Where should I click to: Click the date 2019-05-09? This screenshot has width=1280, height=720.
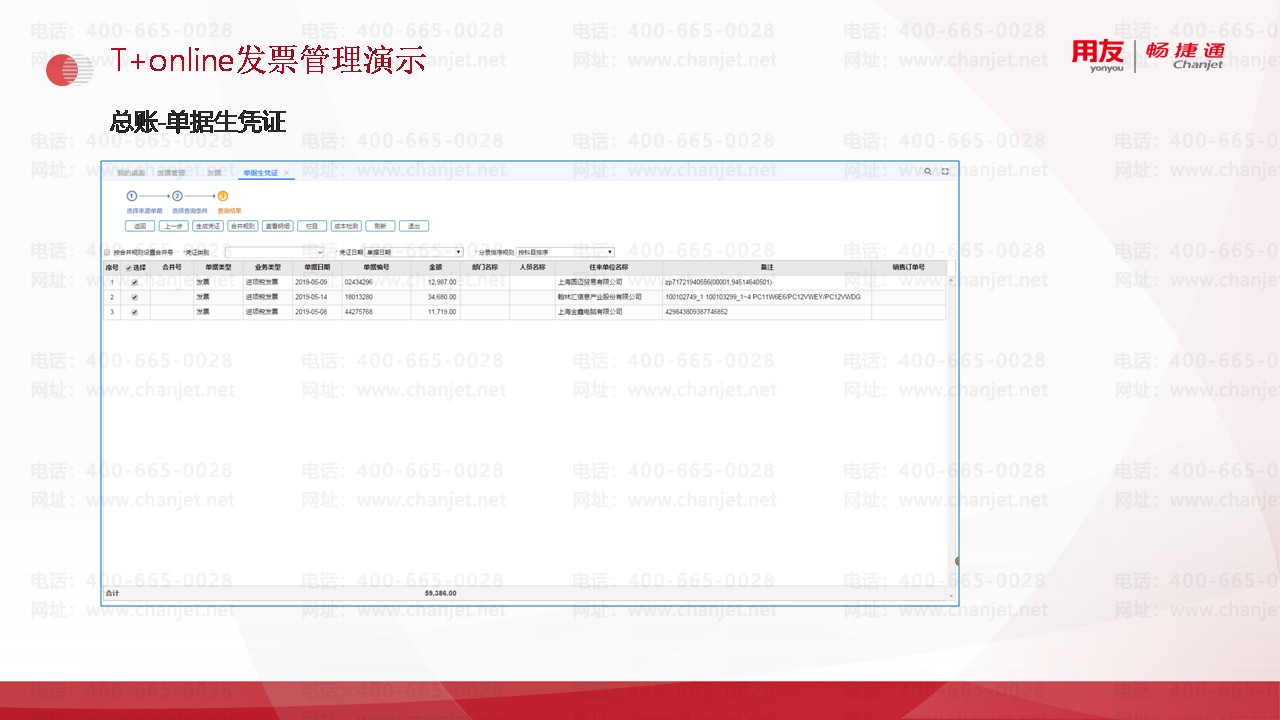coord(311,282)
